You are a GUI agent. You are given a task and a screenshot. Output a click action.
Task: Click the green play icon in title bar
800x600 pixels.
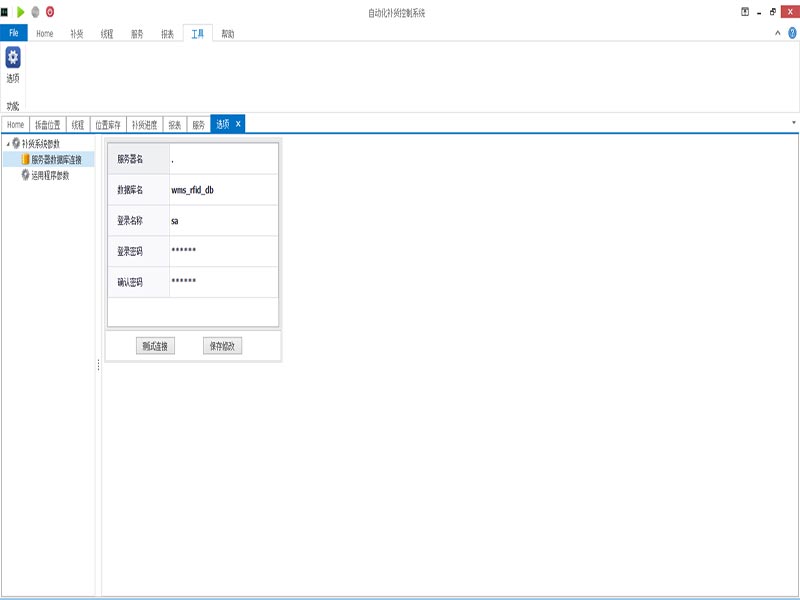pos(21,12)
